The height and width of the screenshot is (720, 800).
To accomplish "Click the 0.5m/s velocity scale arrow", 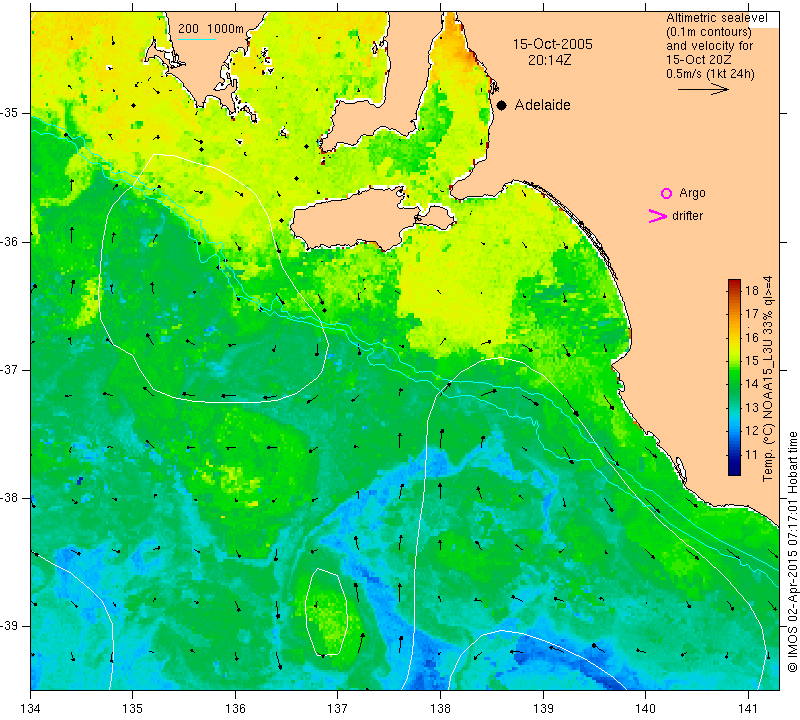I will click(703, 89).
